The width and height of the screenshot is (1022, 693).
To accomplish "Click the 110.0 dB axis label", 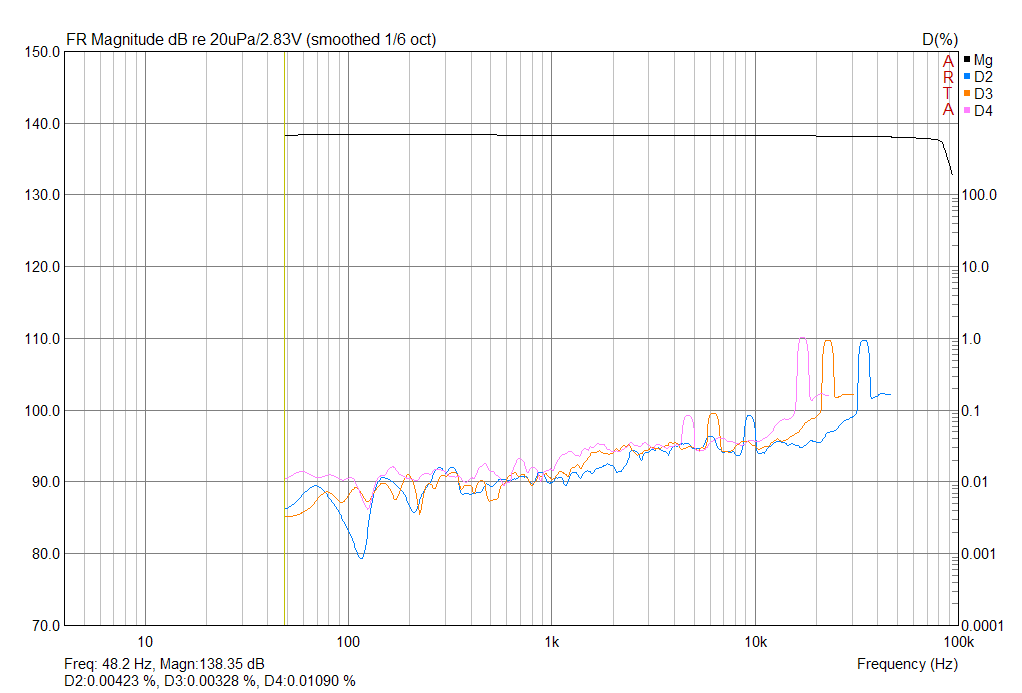I will (x=42, y=339).
